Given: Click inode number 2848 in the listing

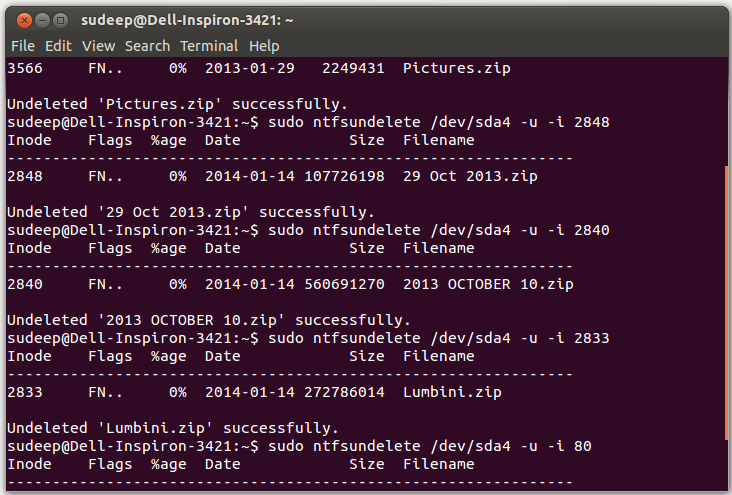Looking at the screenshot, I should pos(25,177).
